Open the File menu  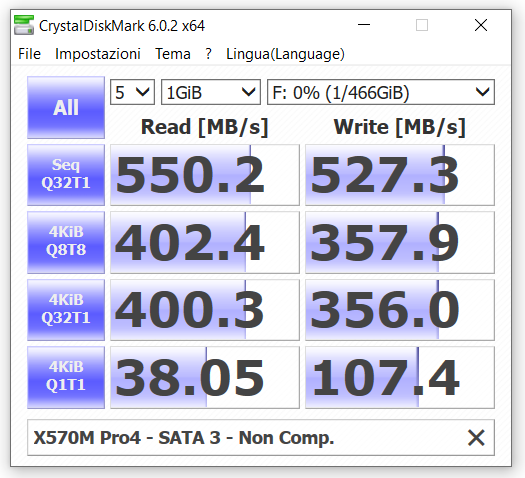29,54
